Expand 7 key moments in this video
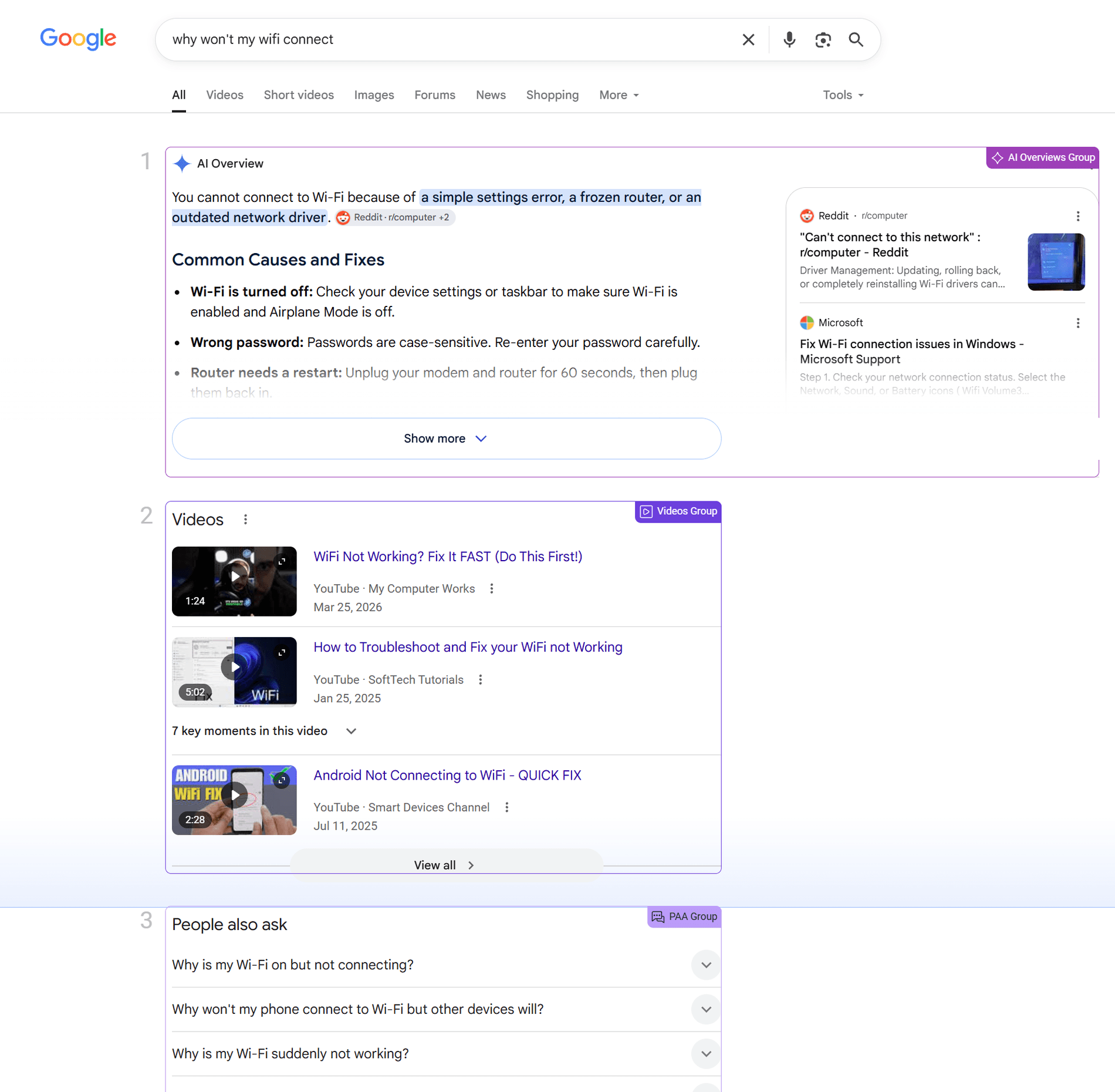 tap(265, 731)
